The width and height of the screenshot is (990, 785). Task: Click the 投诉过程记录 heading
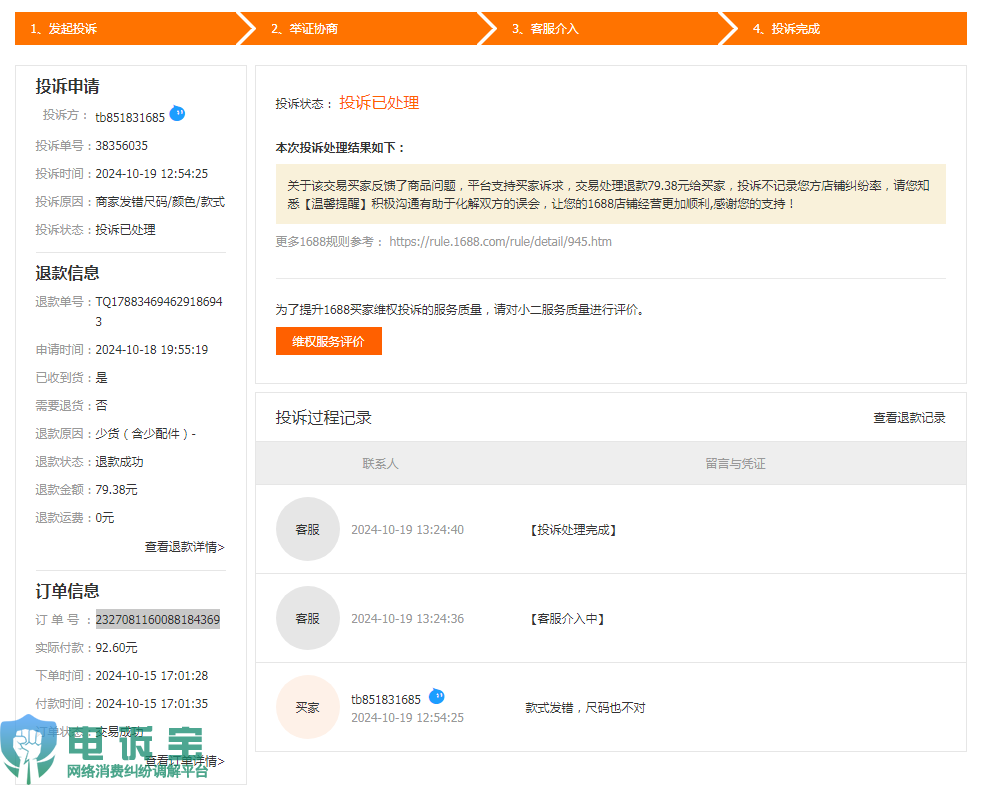click(323, 417)
